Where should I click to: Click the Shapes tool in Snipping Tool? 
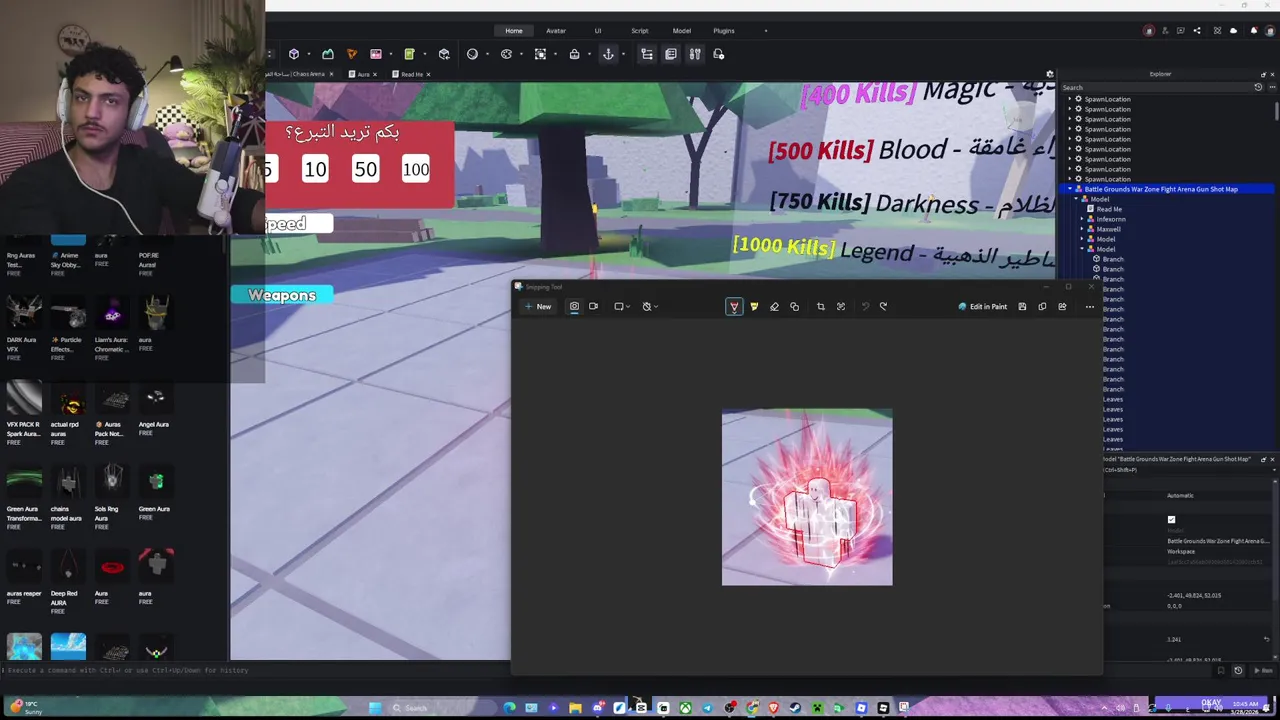(x=794, y=306)
